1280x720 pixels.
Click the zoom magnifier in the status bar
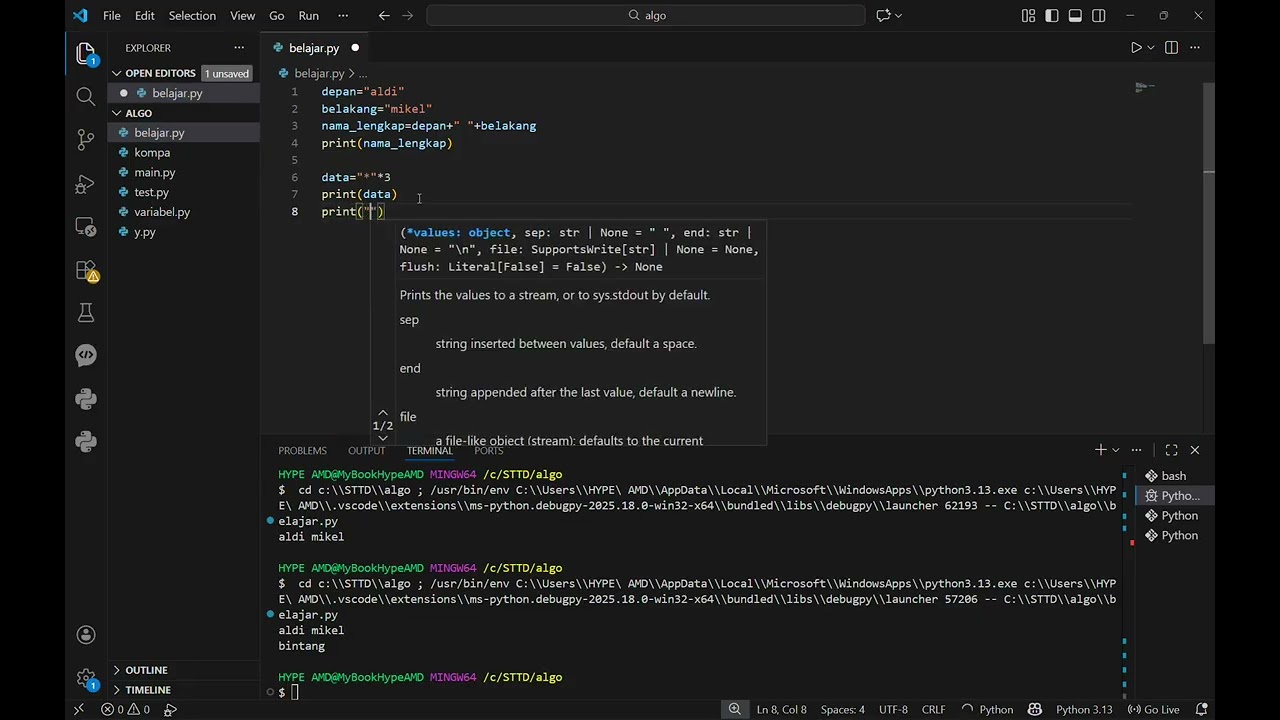tap(735, 710)
